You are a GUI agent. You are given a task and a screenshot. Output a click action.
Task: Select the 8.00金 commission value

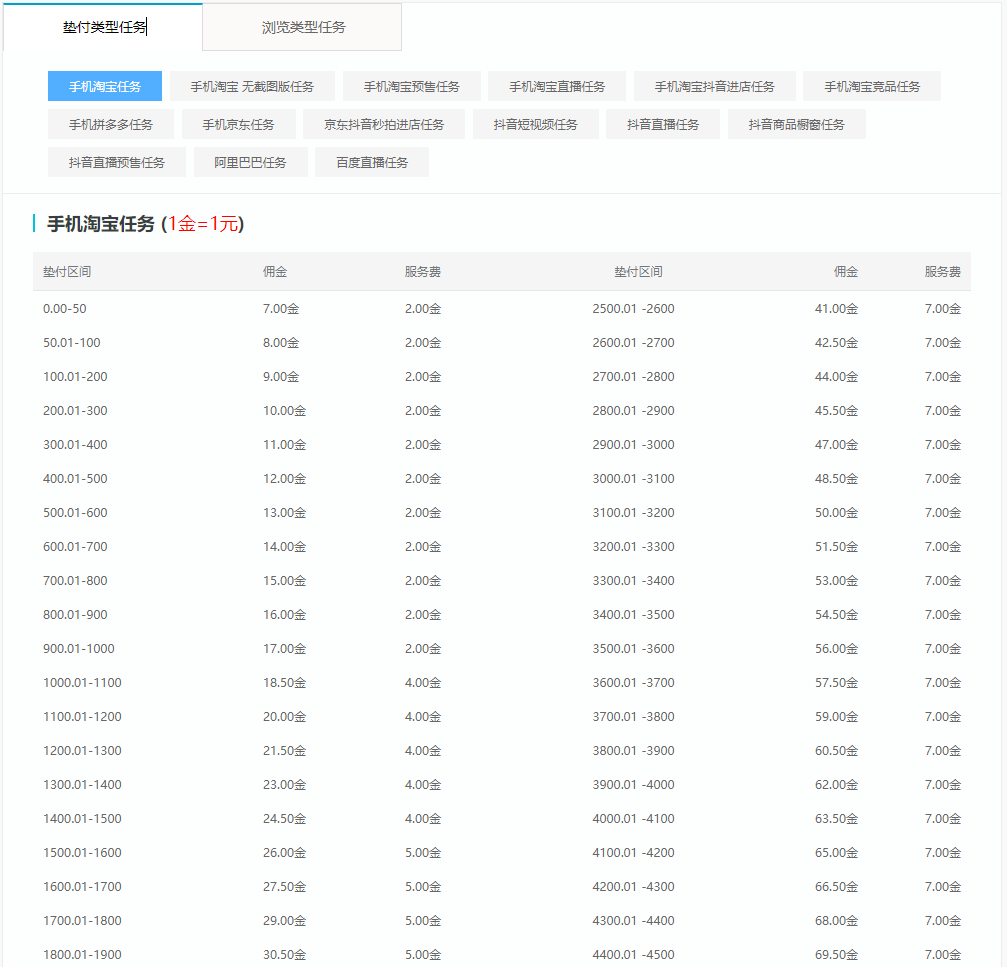pyautogui.click(x=281, y=342)
